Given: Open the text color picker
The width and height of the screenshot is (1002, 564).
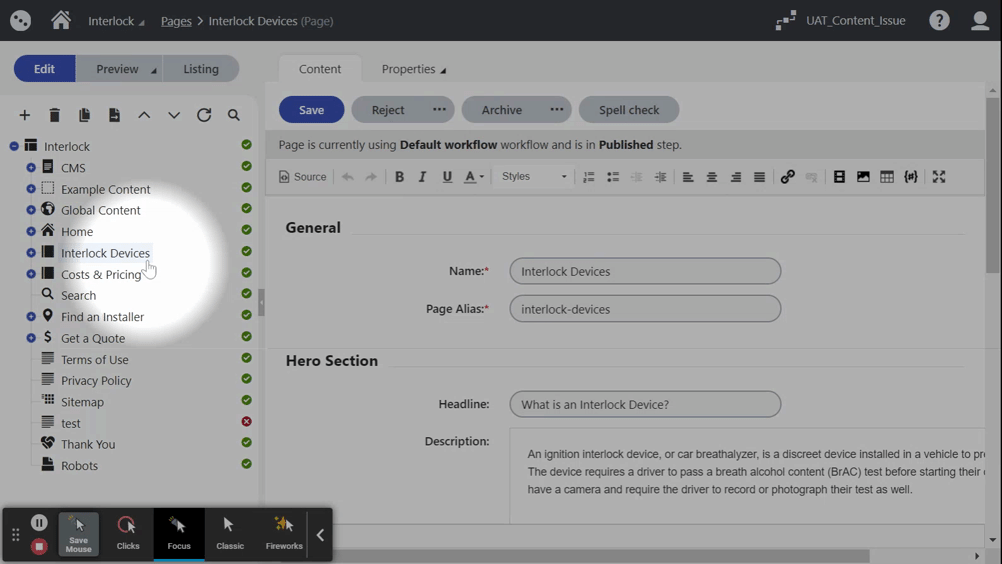Looking at the screenshot, I should pyautogui.click(x=474, y=177).
